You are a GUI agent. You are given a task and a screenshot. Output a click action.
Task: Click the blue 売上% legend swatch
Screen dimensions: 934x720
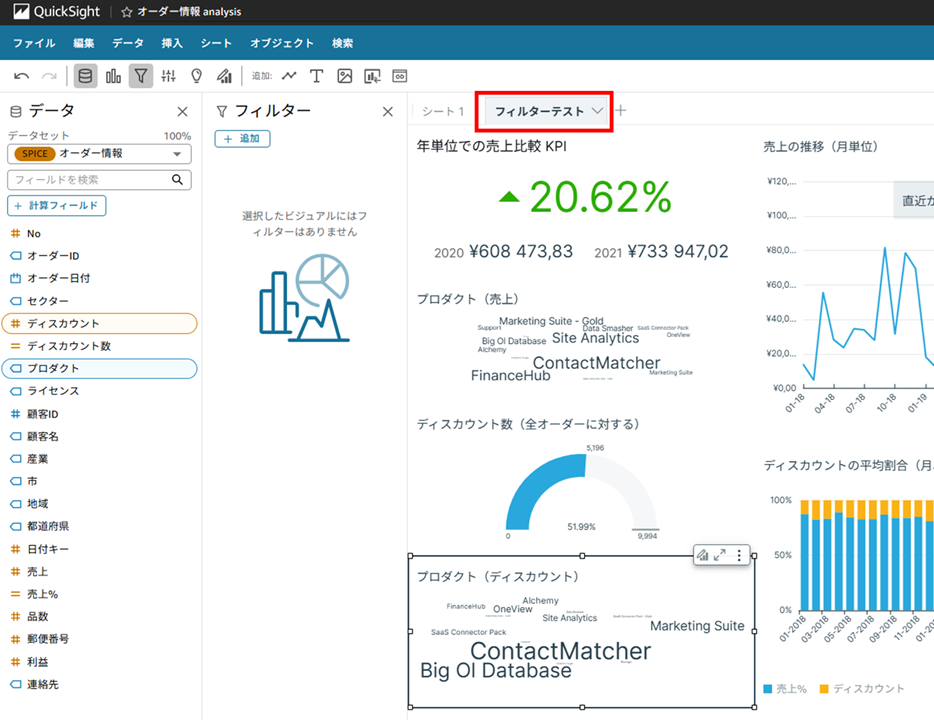(768, 689)
